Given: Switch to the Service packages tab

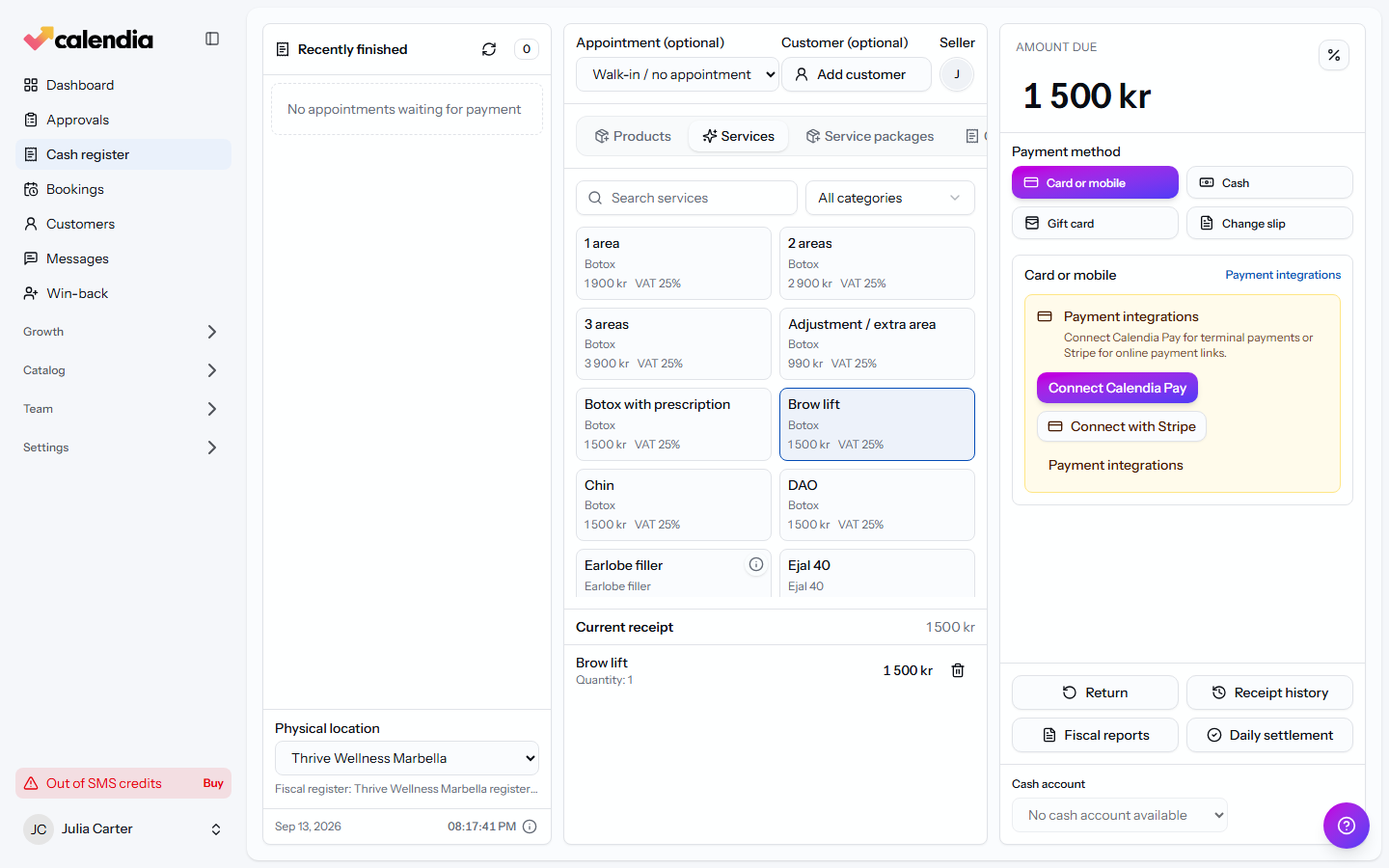Looking at the screenshot, I should [x=870, y=136].
